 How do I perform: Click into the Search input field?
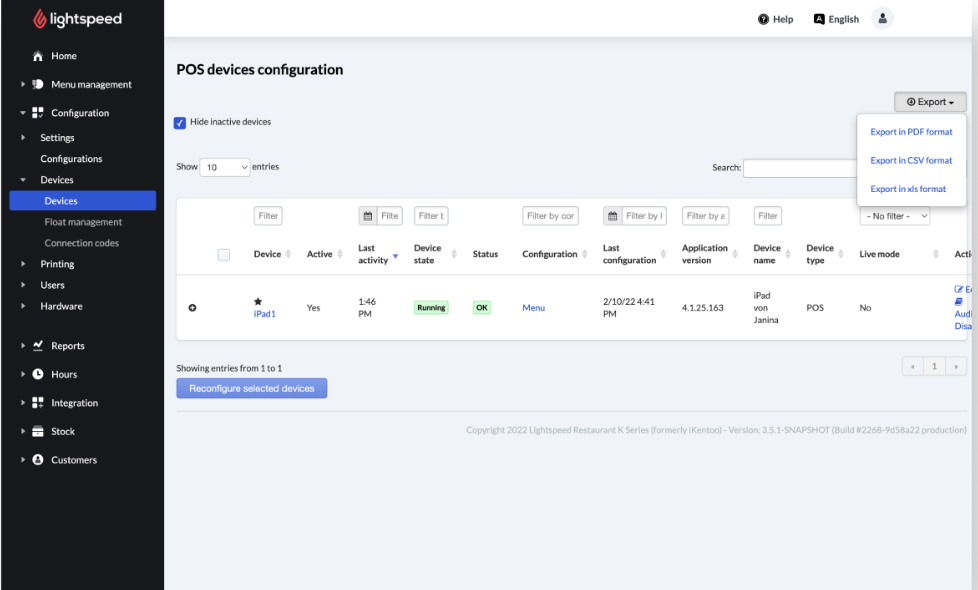point(798,168)
